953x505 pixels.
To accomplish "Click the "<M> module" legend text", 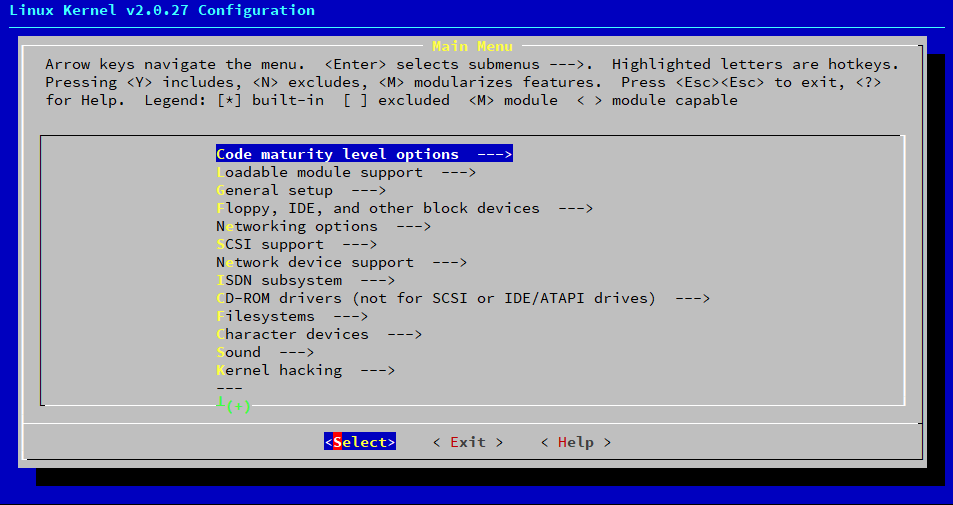I will pos(513,100).
